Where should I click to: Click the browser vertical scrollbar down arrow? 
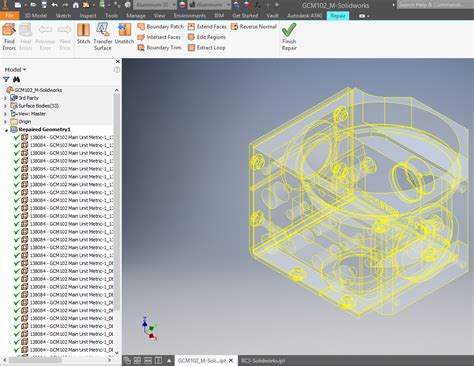tap(117, 353)
